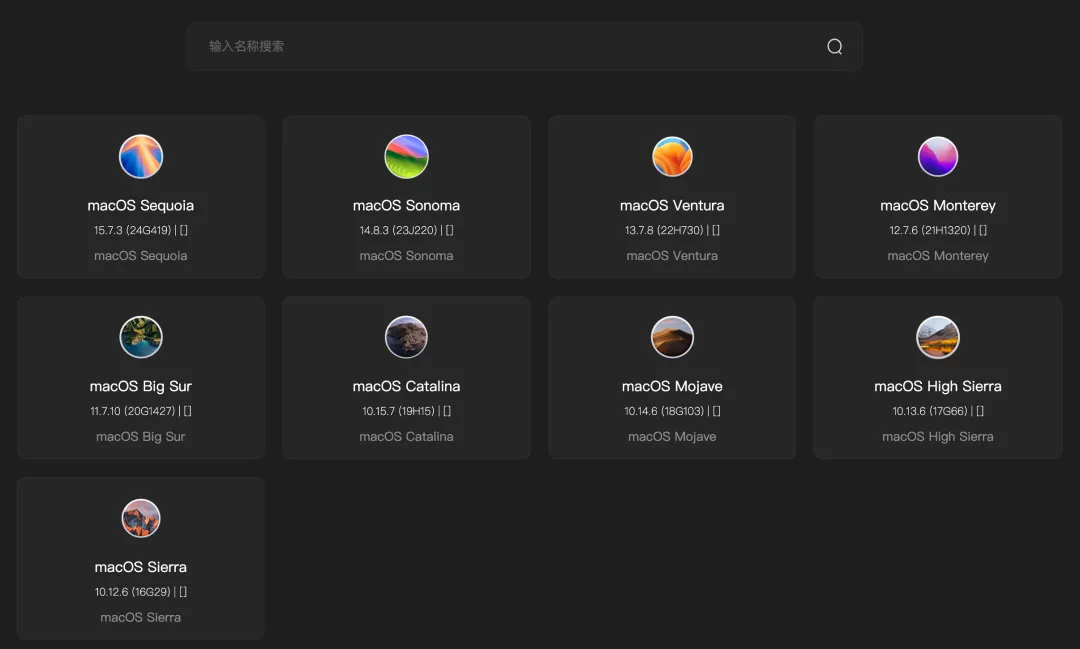Click version text 15.7.3 (24G419)
1080x649 pixels.
point(132,230)
